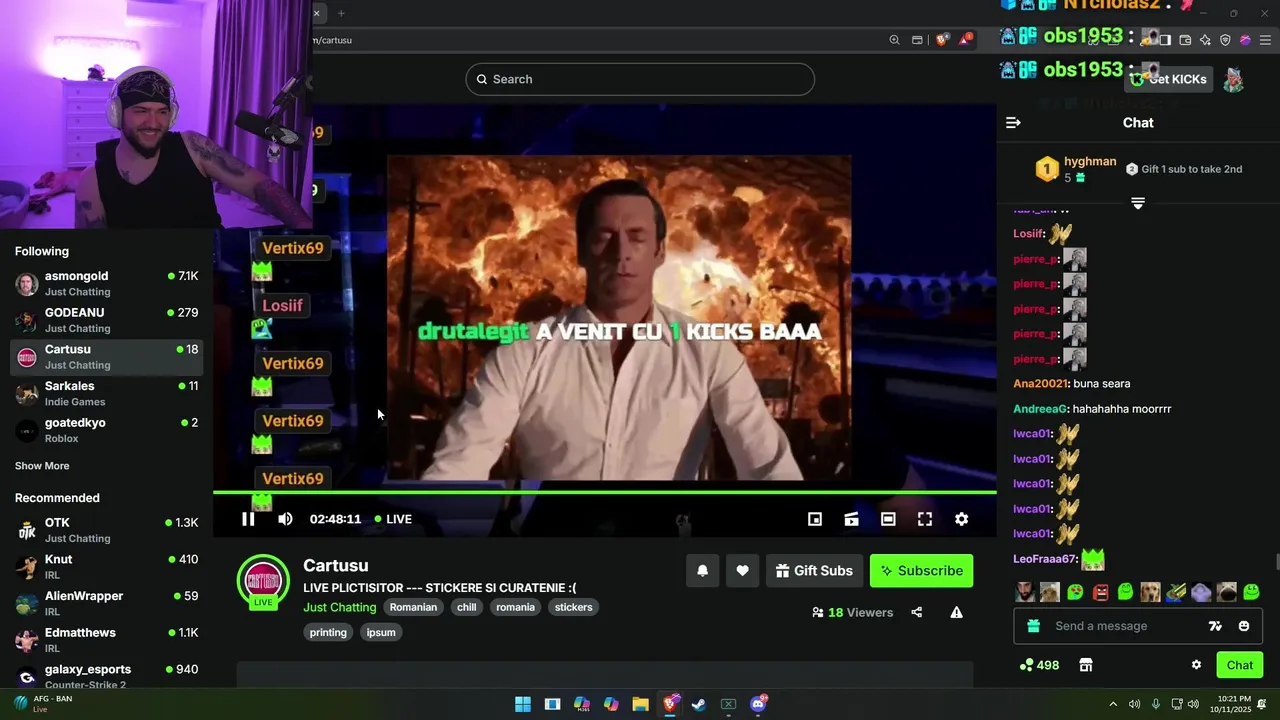Open the Brave hamburger menu
Viewport: 1280px width, 720px height.
[x=1265, y=40]
